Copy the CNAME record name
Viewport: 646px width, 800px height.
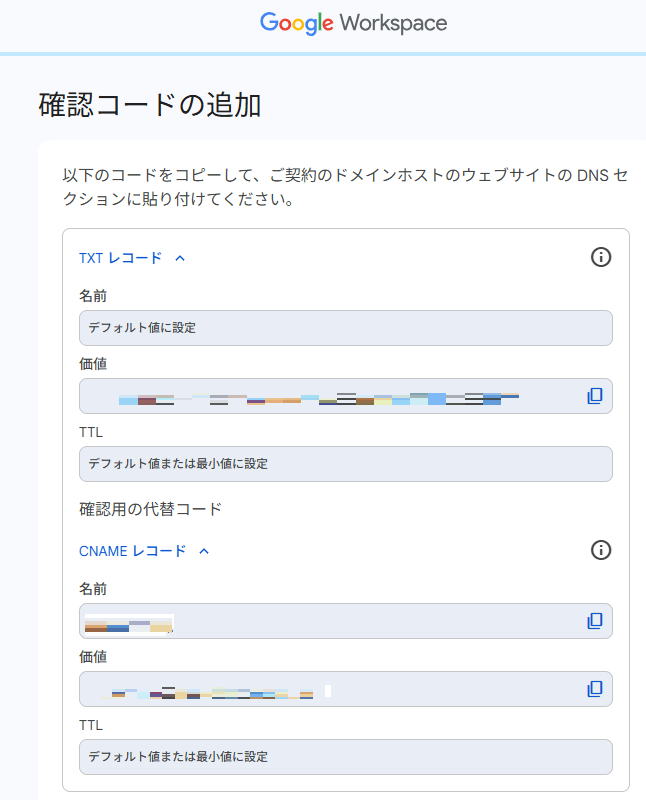tap(595, 621)
